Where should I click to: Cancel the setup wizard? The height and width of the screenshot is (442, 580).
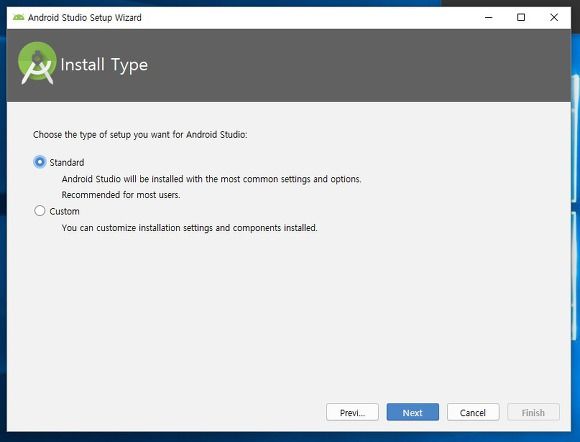473,412
